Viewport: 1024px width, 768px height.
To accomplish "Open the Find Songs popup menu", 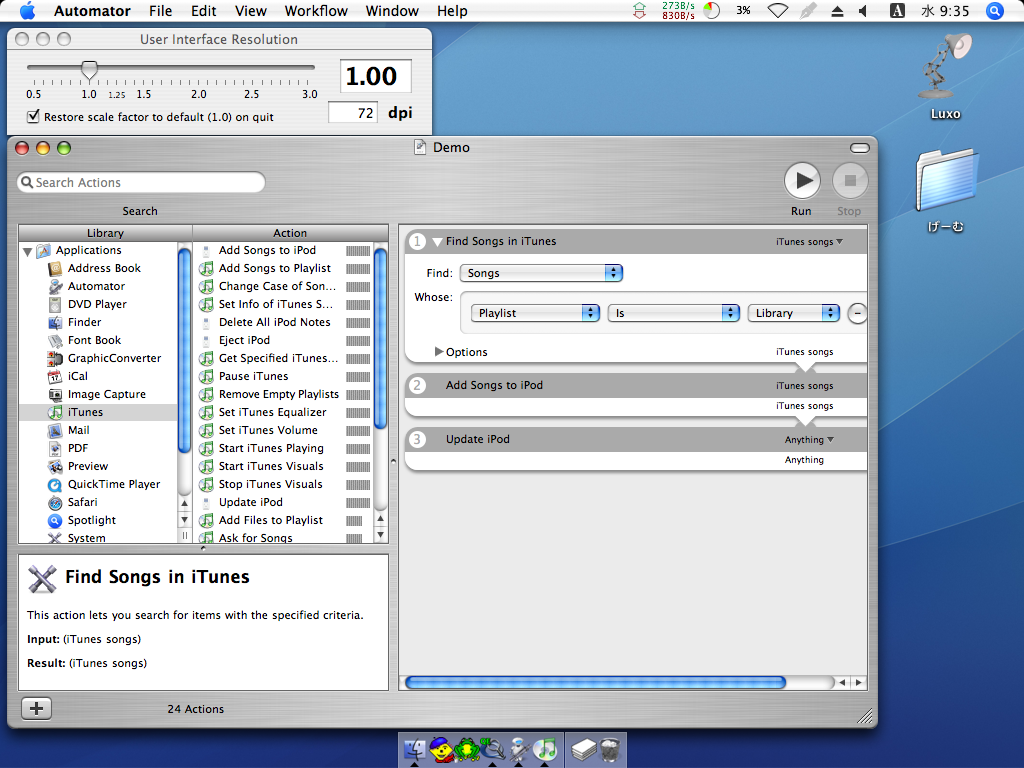I will point(541,273).
